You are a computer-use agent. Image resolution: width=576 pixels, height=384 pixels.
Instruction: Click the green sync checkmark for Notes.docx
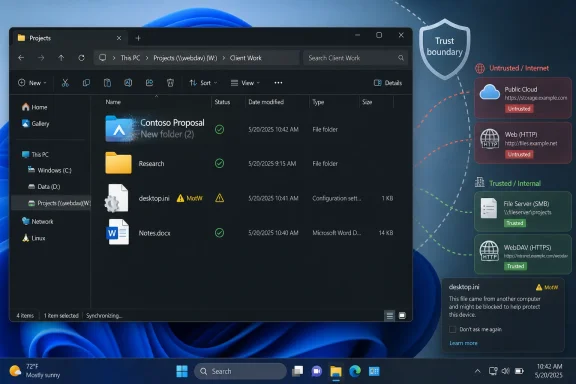(219, 233)
